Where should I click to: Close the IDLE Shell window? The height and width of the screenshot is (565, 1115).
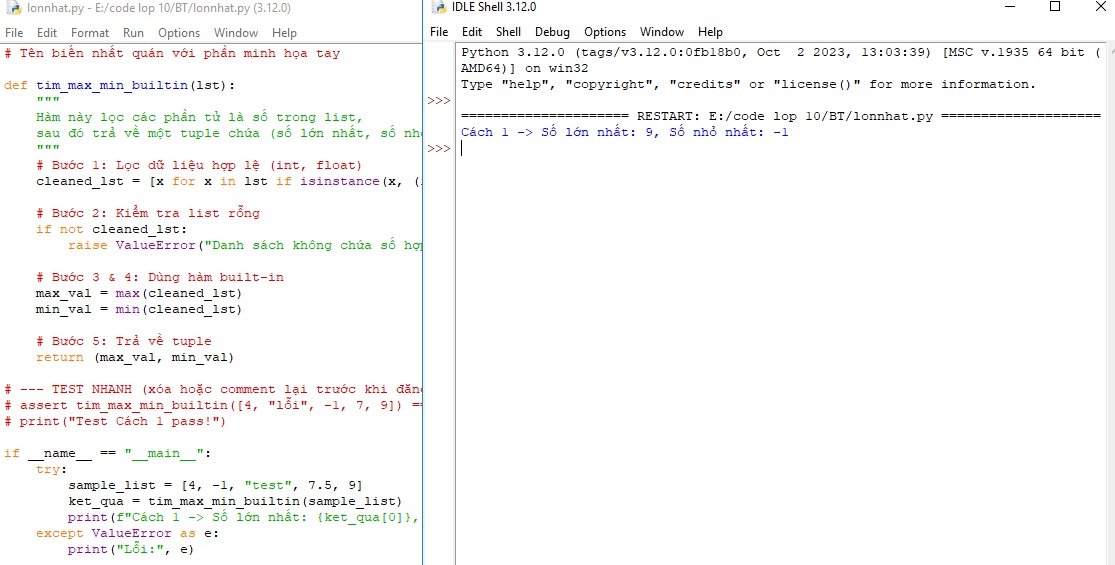(x=1099, y=6)
